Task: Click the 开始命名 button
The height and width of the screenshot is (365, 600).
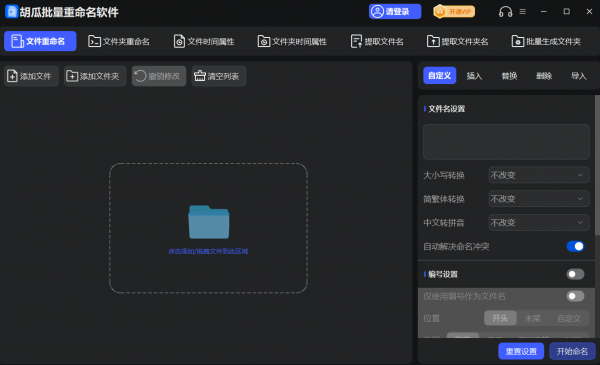Action: [572, 351]
